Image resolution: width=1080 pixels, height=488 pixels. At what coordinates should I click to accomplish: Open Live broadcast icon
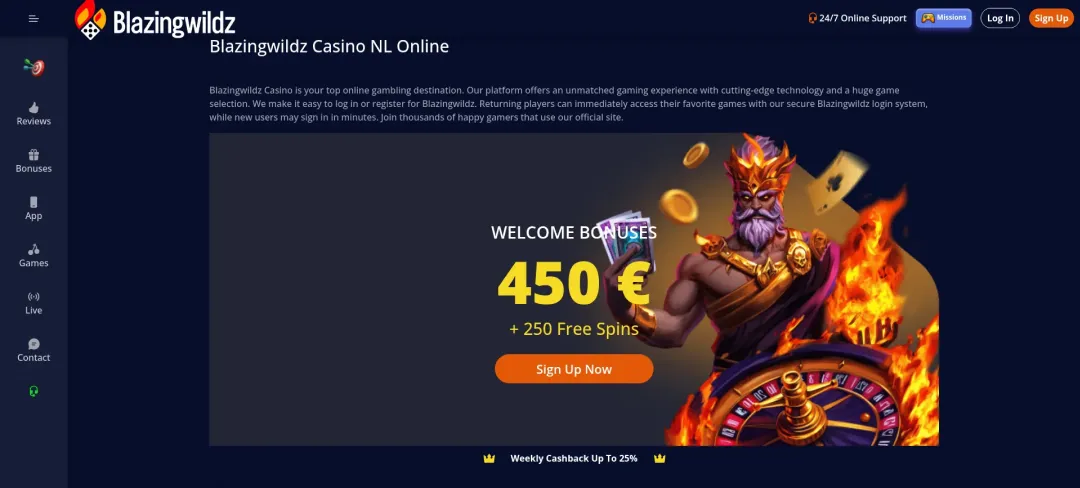pyautogui.click(x=34, y=297)
